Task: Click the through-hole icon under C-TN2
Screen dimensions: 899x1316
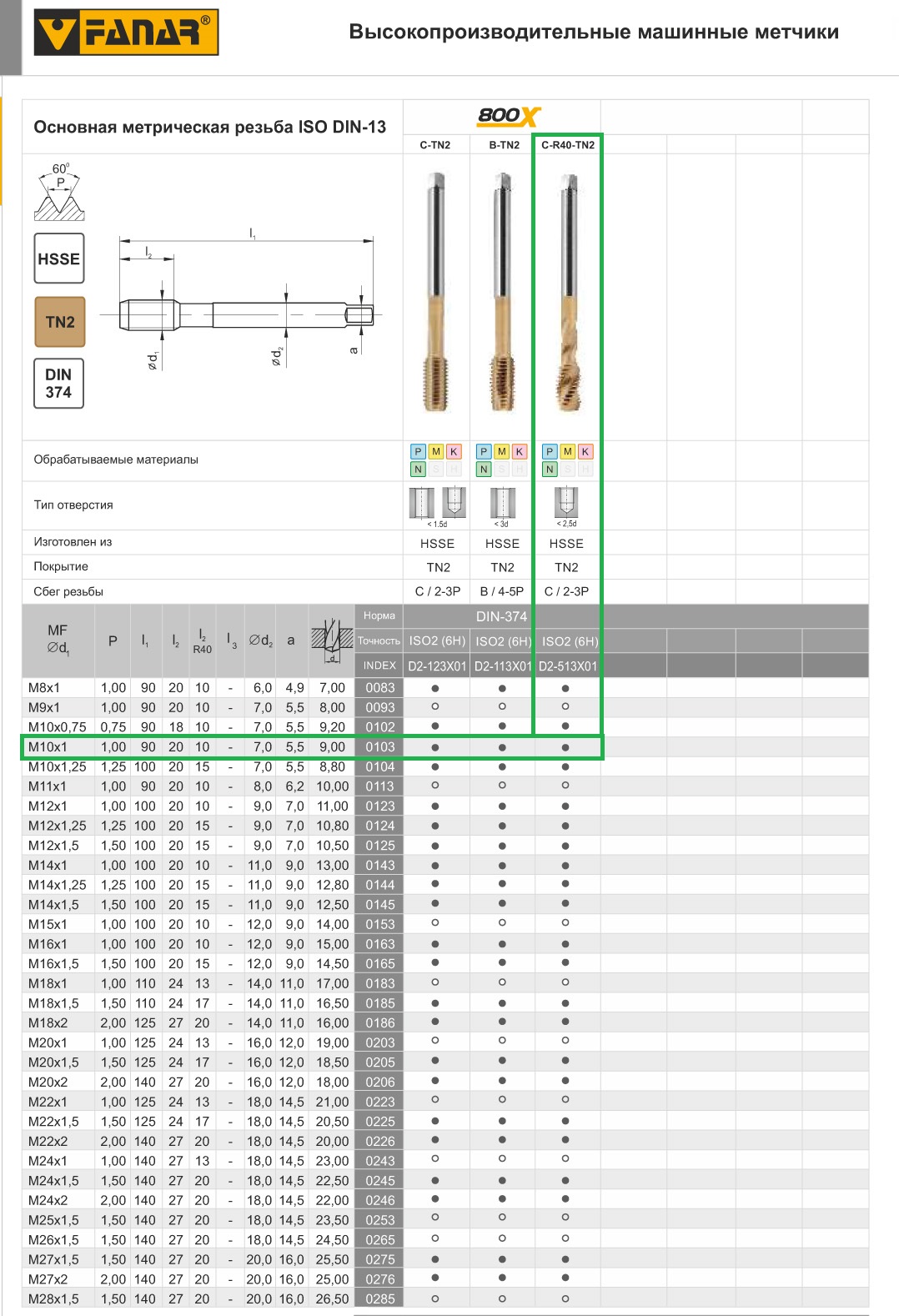Action: coord(422,503)
